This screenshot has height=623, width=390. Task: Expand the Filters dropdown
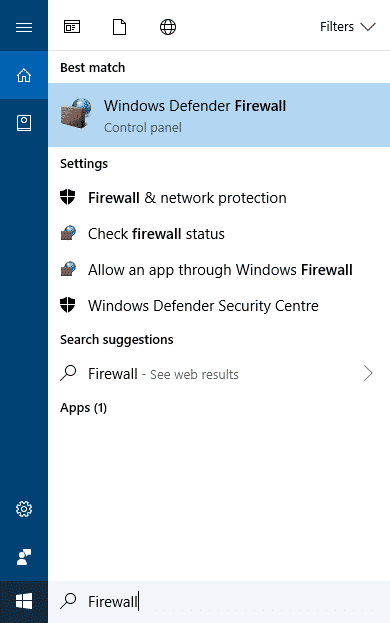[348, 27]
